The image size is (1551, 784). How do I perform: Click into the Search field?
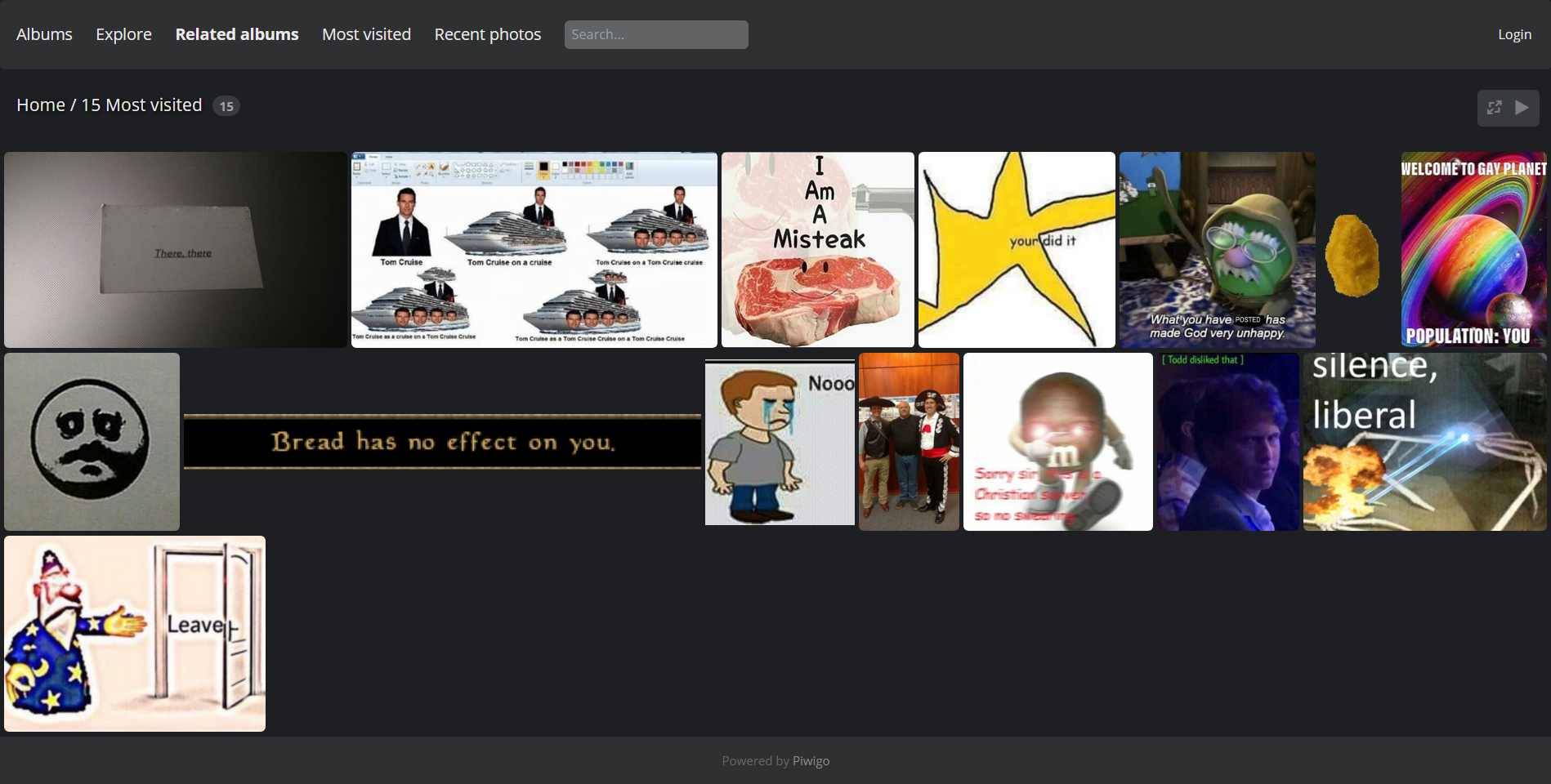[655, 34]
